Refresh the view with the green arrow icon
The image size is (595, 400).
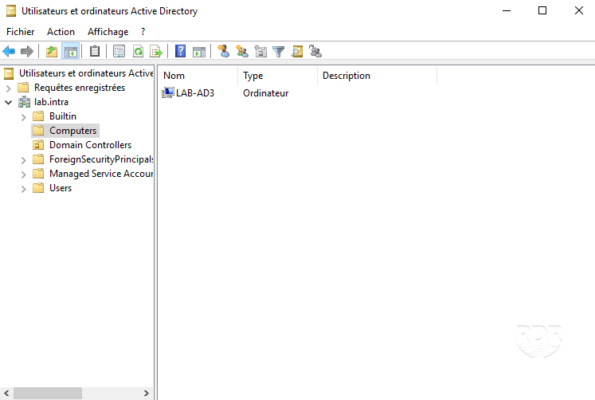coord(138,51)
